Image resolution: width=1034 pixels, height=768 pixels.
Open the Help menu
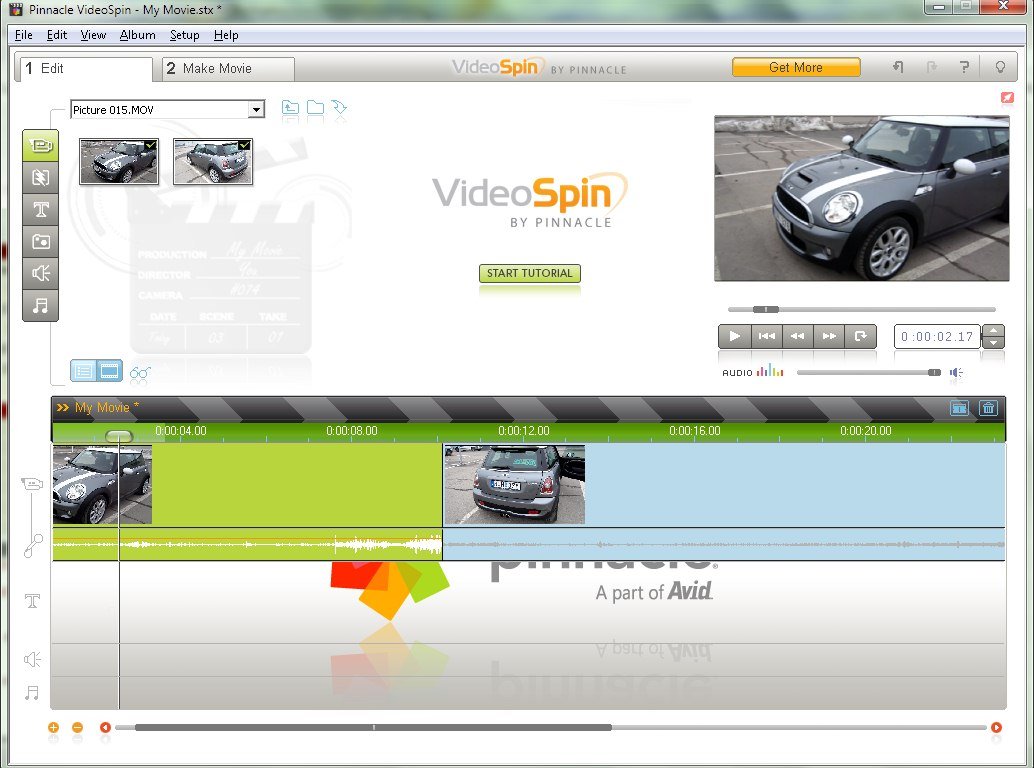pos(226,35)
